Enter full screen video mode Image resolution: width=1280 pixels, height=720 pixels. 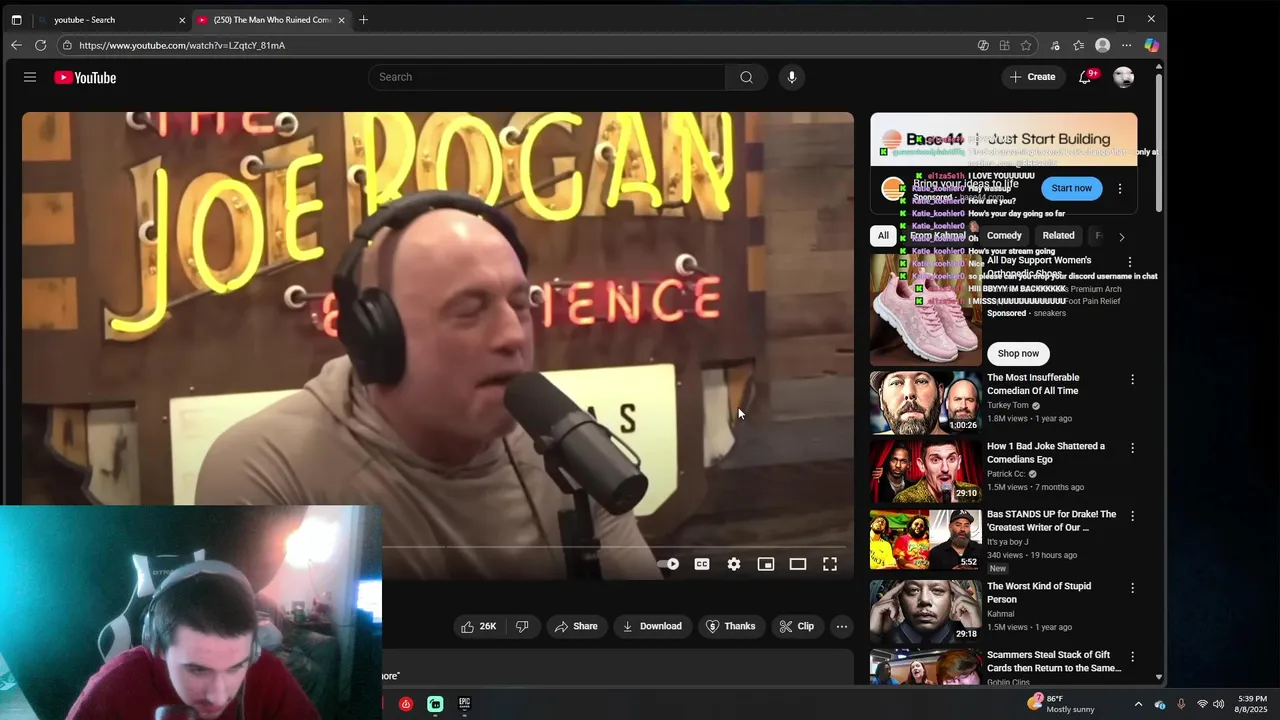point(830,564)
